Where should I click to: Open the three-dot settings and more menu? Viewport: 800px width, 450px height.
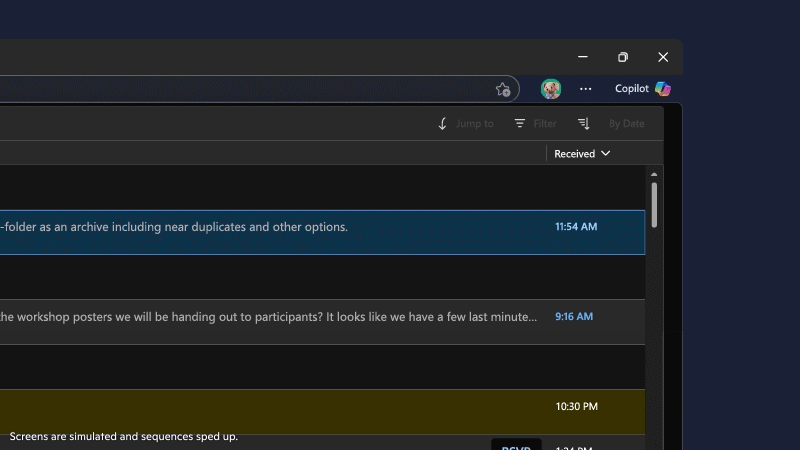(x=586, y=89)
